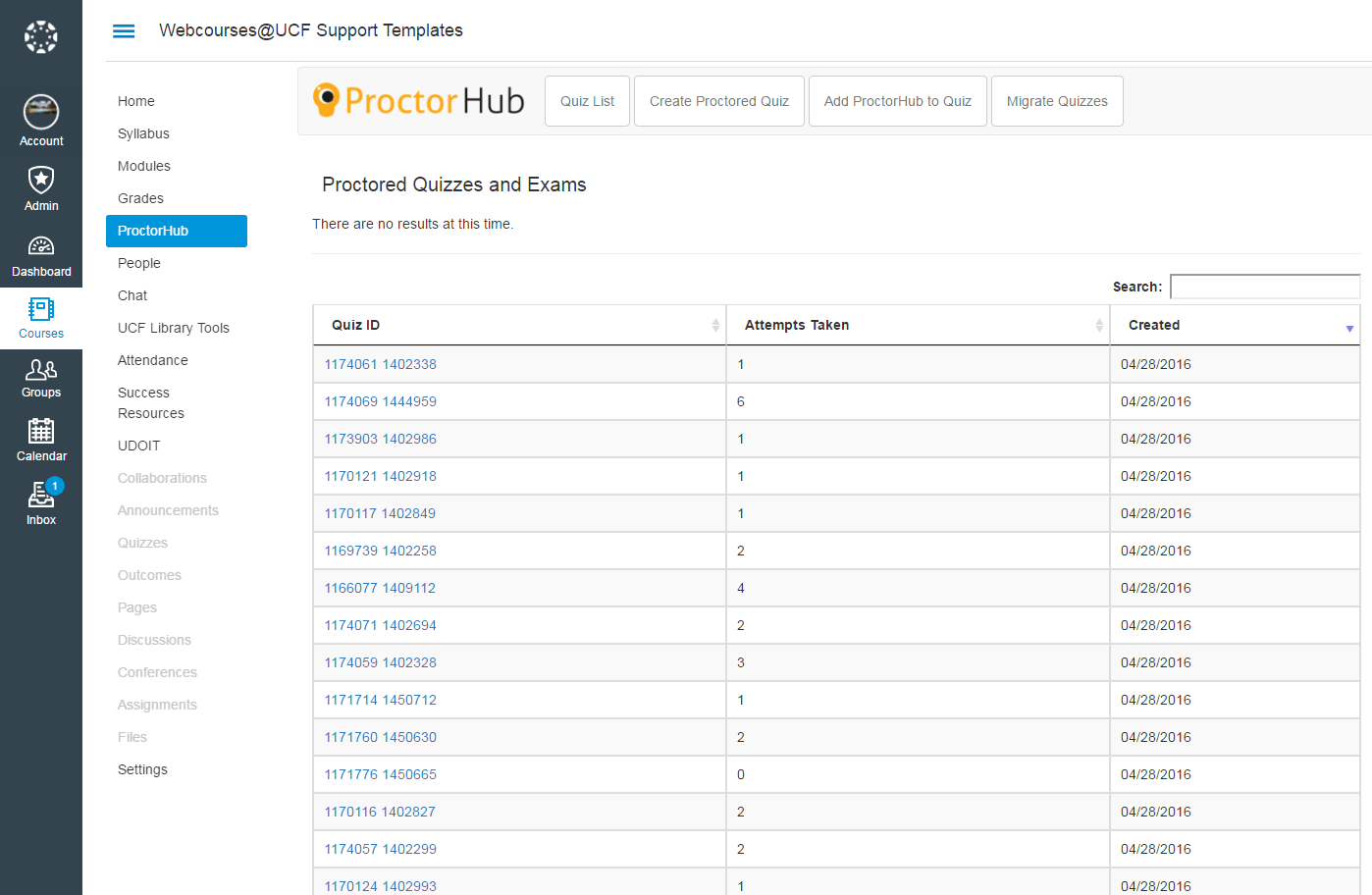Open course Settings
Image resolution: width=1372 pixels, height=895 pixels.
(142, 769)
